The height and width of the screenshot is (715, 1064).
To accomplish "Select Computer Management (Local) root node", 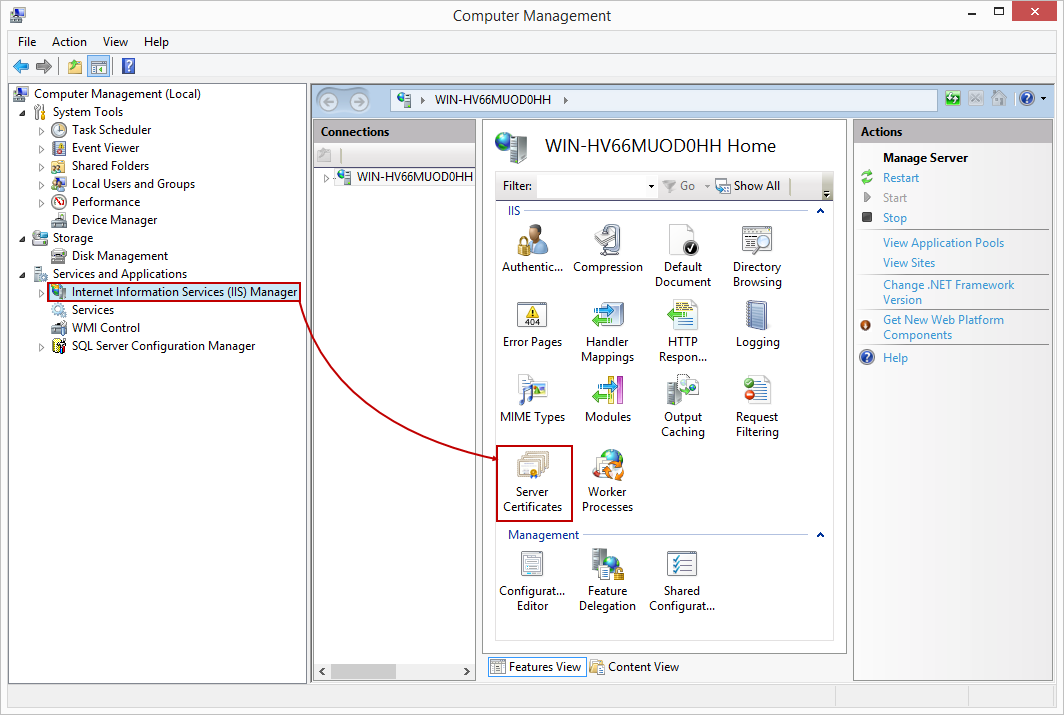I will pyautogui.click(x=117, y=94).
